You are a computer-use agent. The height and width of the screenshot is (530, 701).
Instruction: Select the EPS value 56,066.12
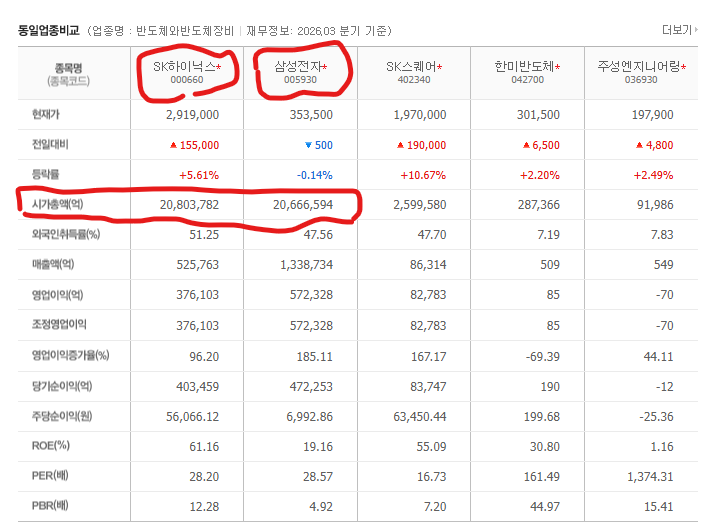pos(193,417)
